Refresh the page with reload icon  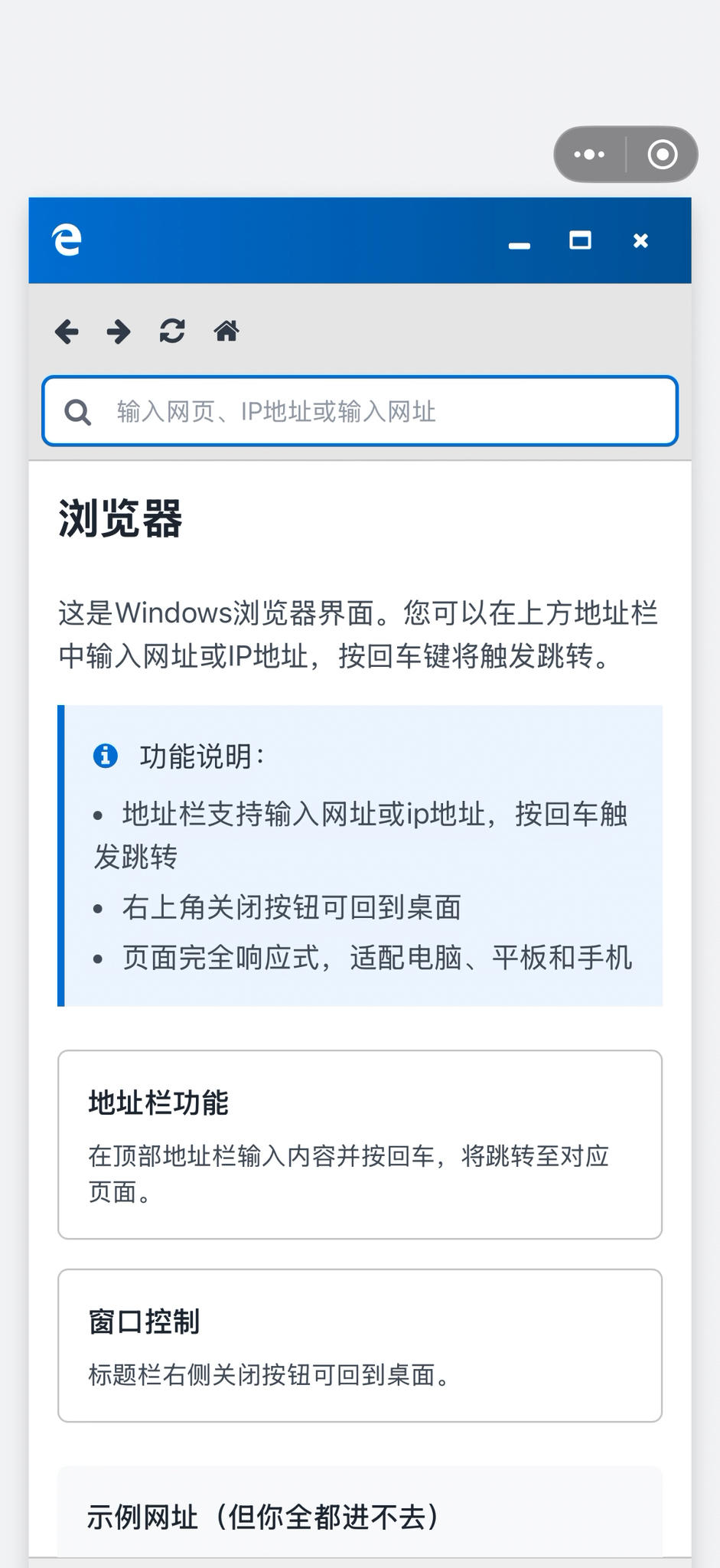tap(172, 332)
